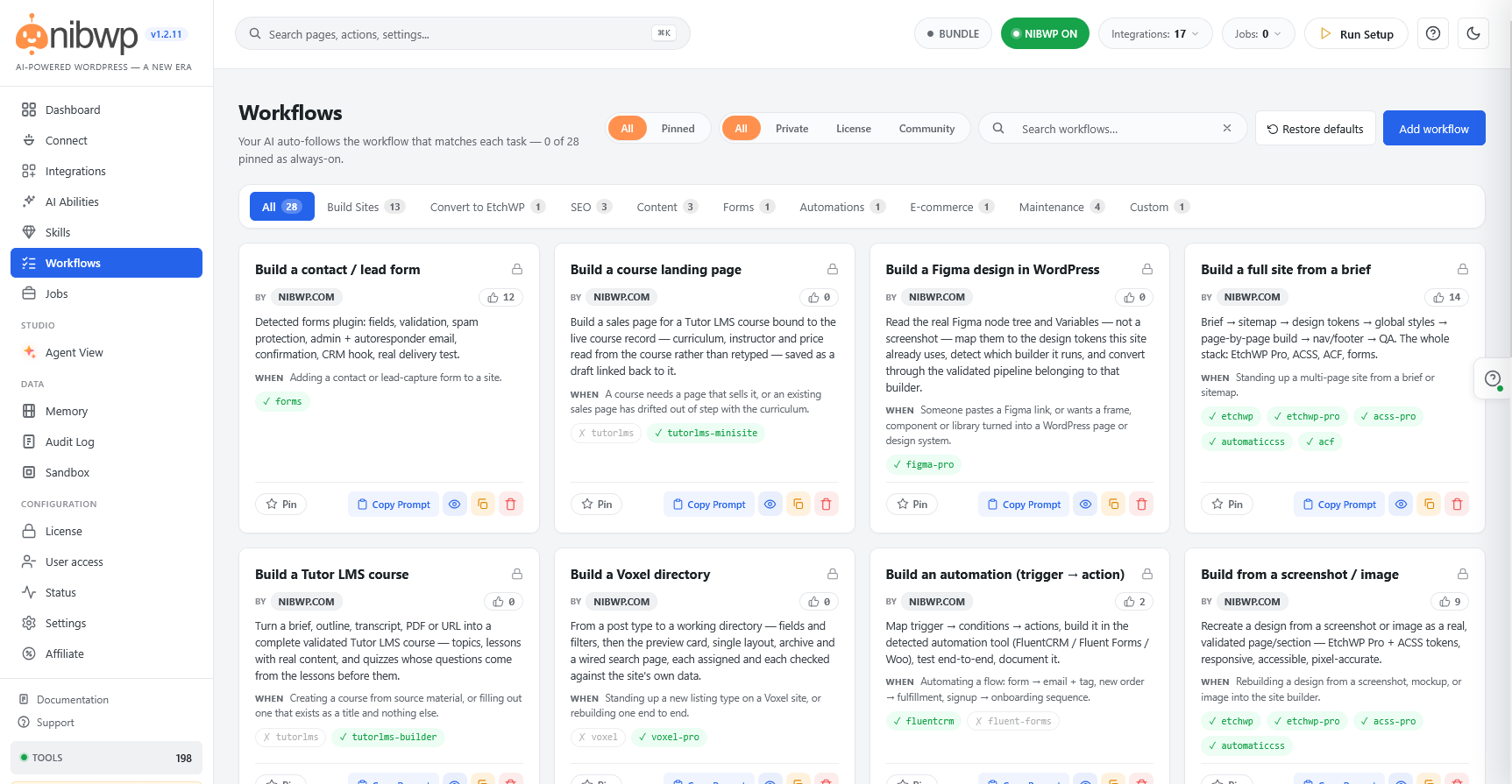1512x784 pixels.
Task: Like the screenshot / image workflow
Action: pyautogui.click(x=1450, y=602)
